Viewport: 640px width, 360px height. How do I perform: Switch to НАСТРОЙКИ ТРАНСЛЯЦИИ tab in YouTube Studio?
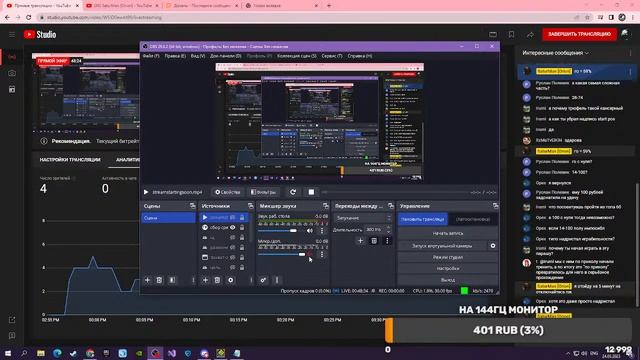(x=70, y=160)
